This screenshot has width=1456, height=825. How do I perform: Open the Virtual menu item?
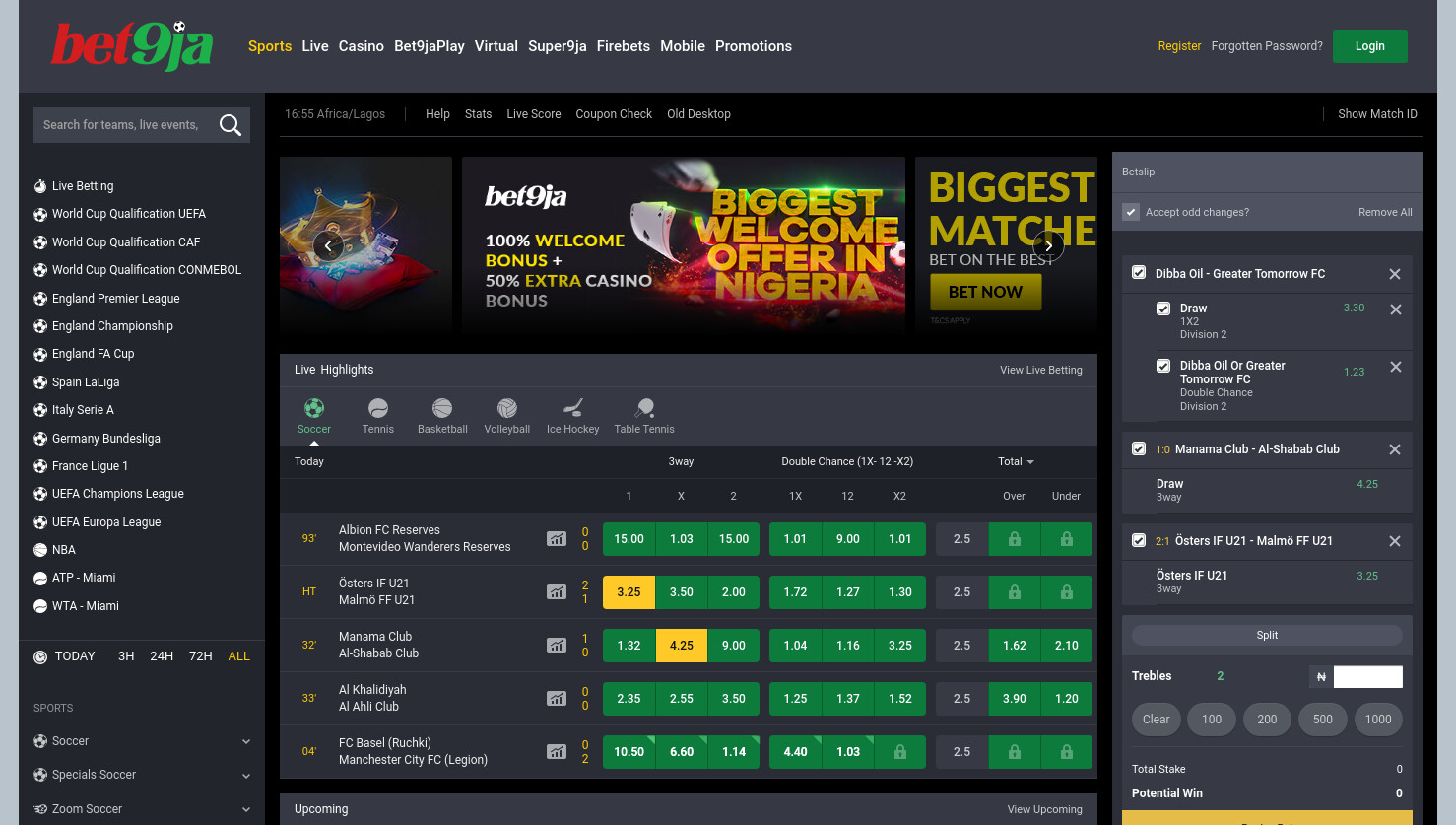click(496, 46)
